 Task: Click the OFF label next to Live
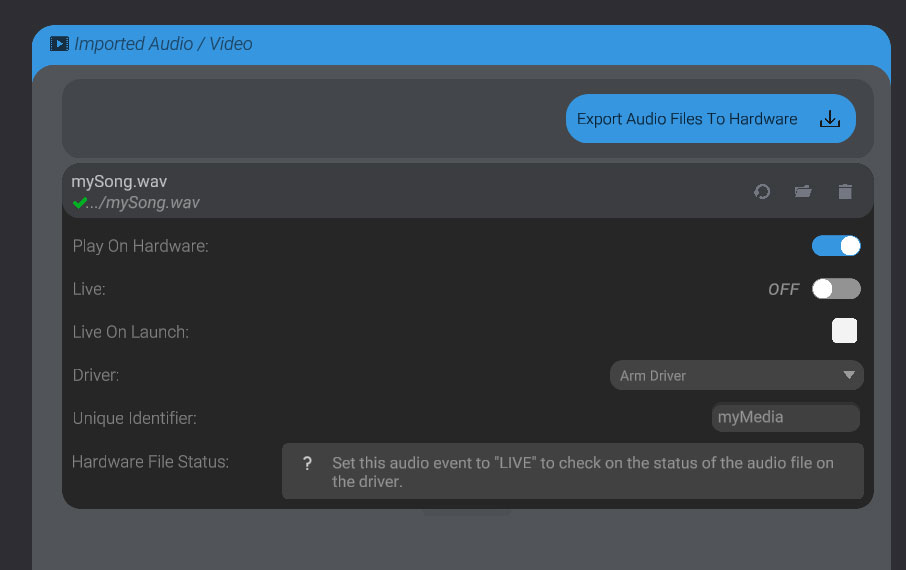coord(784,289)
